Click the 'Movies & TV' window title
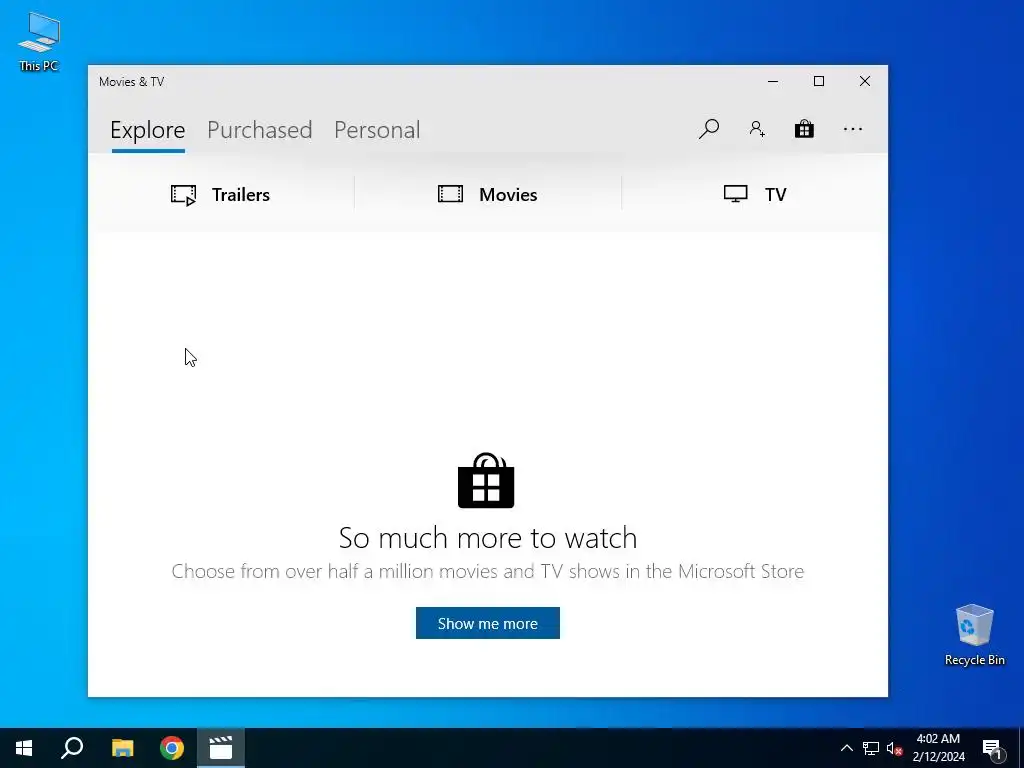 click(x=131, y=82)
